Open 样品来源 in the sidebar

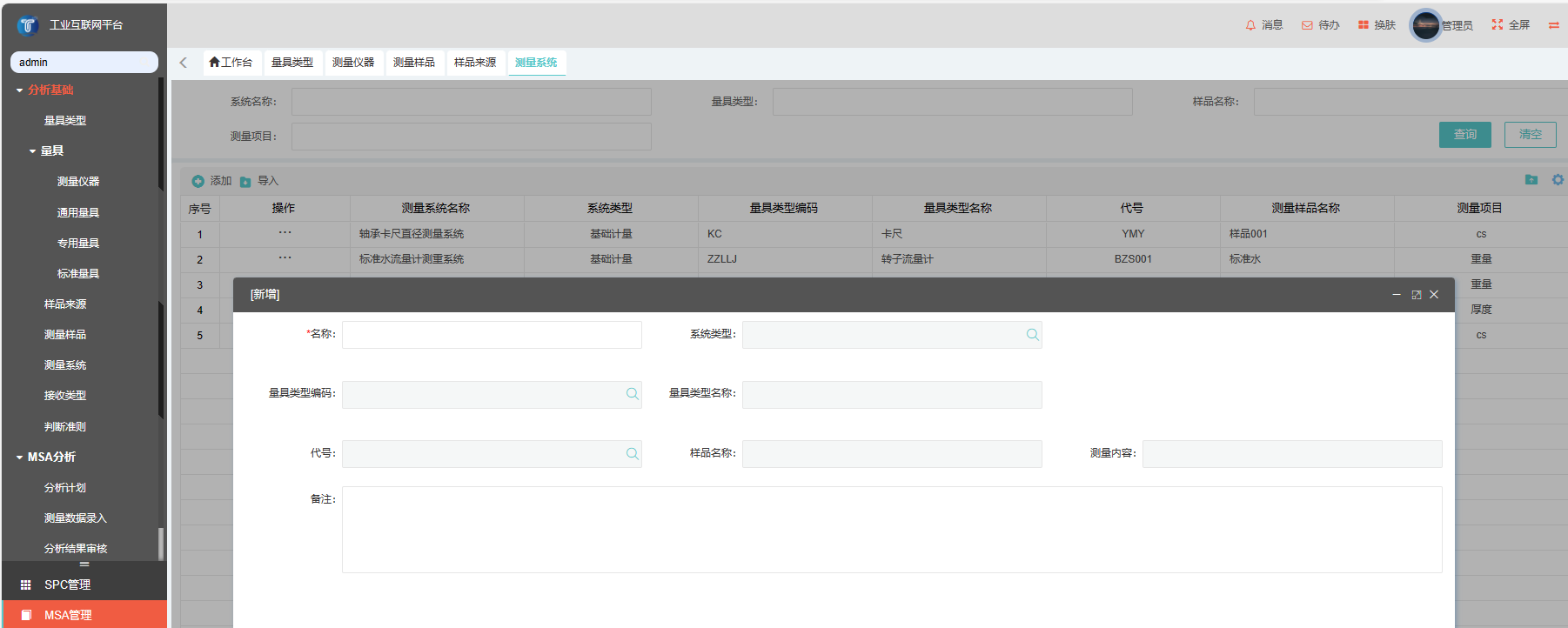point(65,304)
